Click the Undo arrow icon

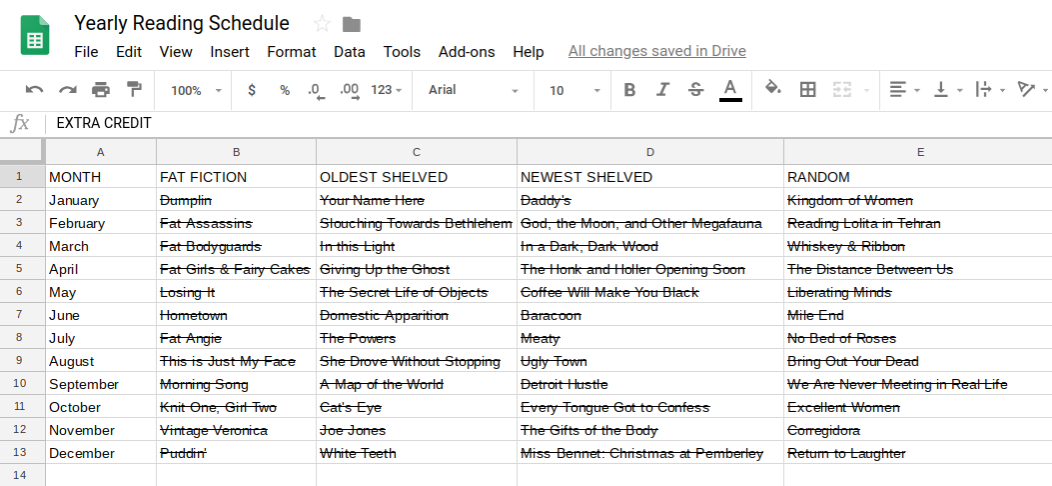(34, 90)
